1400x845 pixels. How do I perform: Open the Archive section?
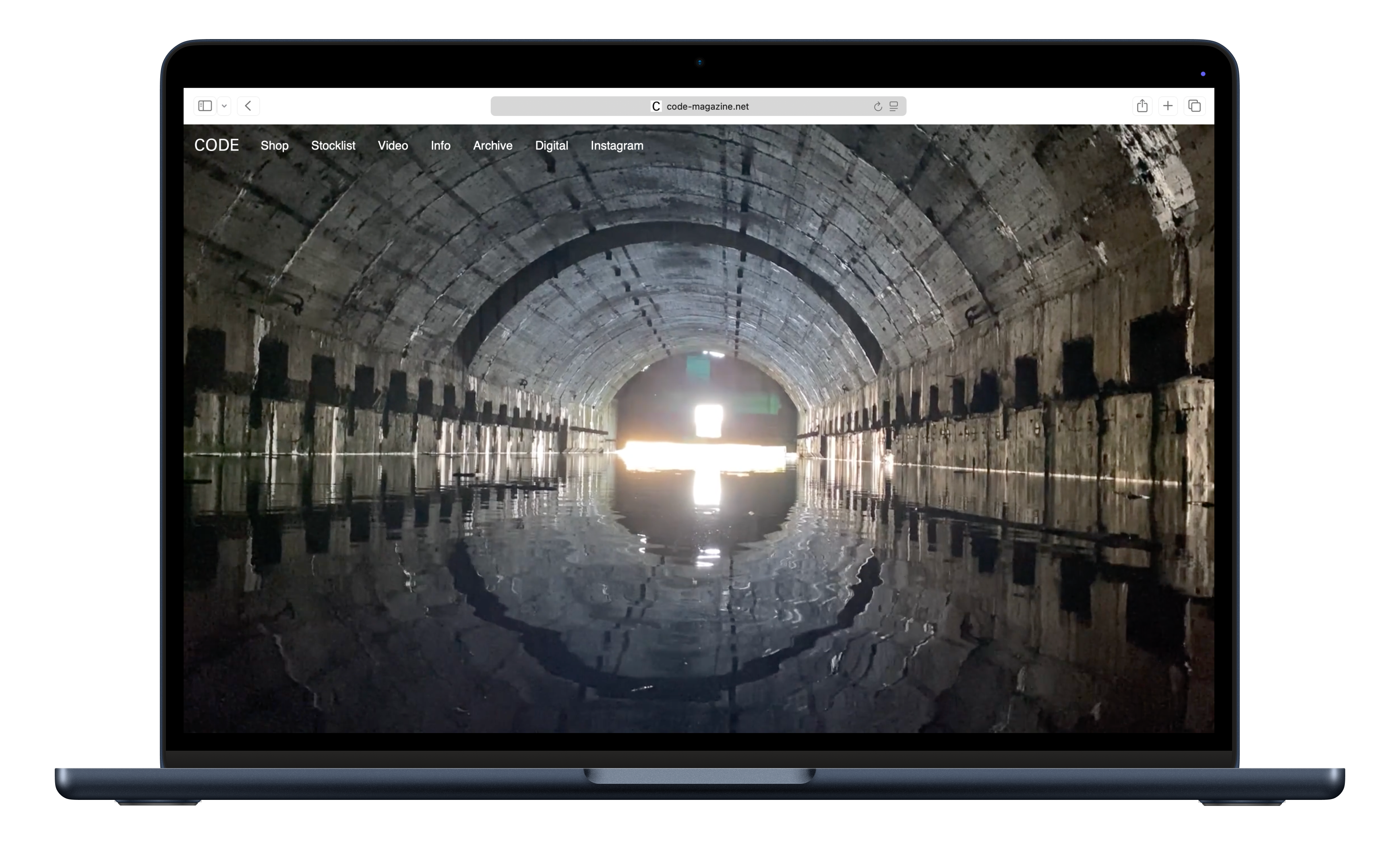click(492, 145)
